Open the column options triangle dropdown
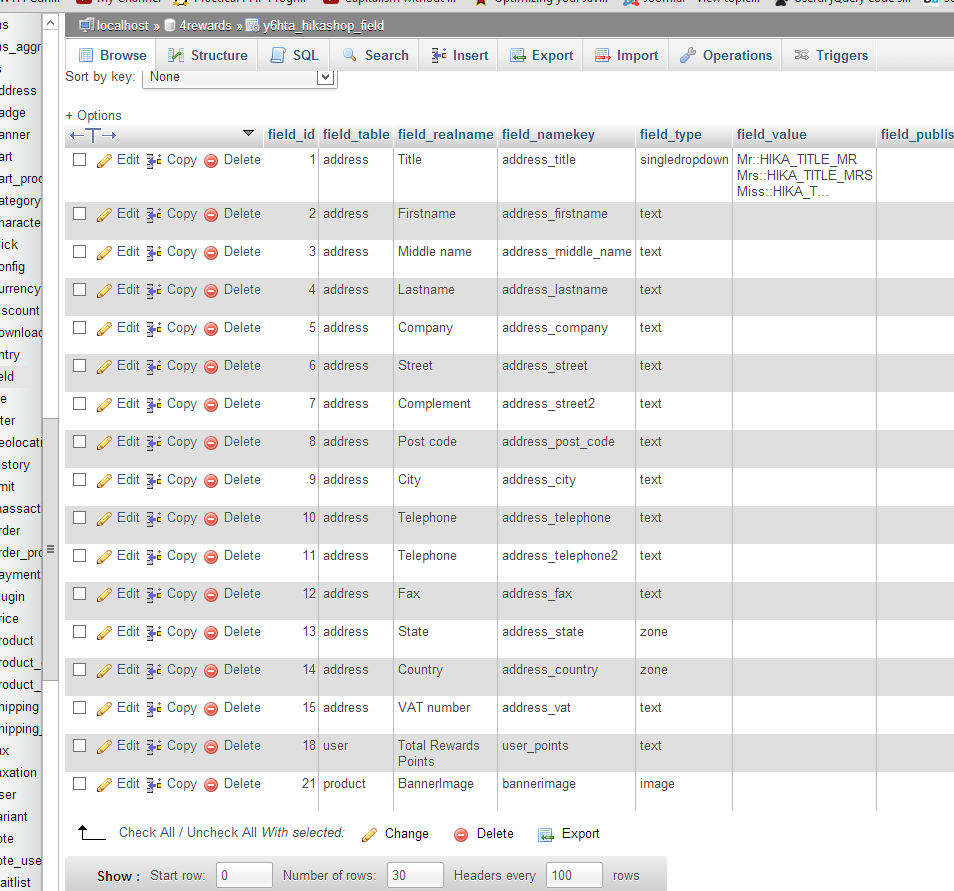954x891 pixels. click(x=248, y=133)
